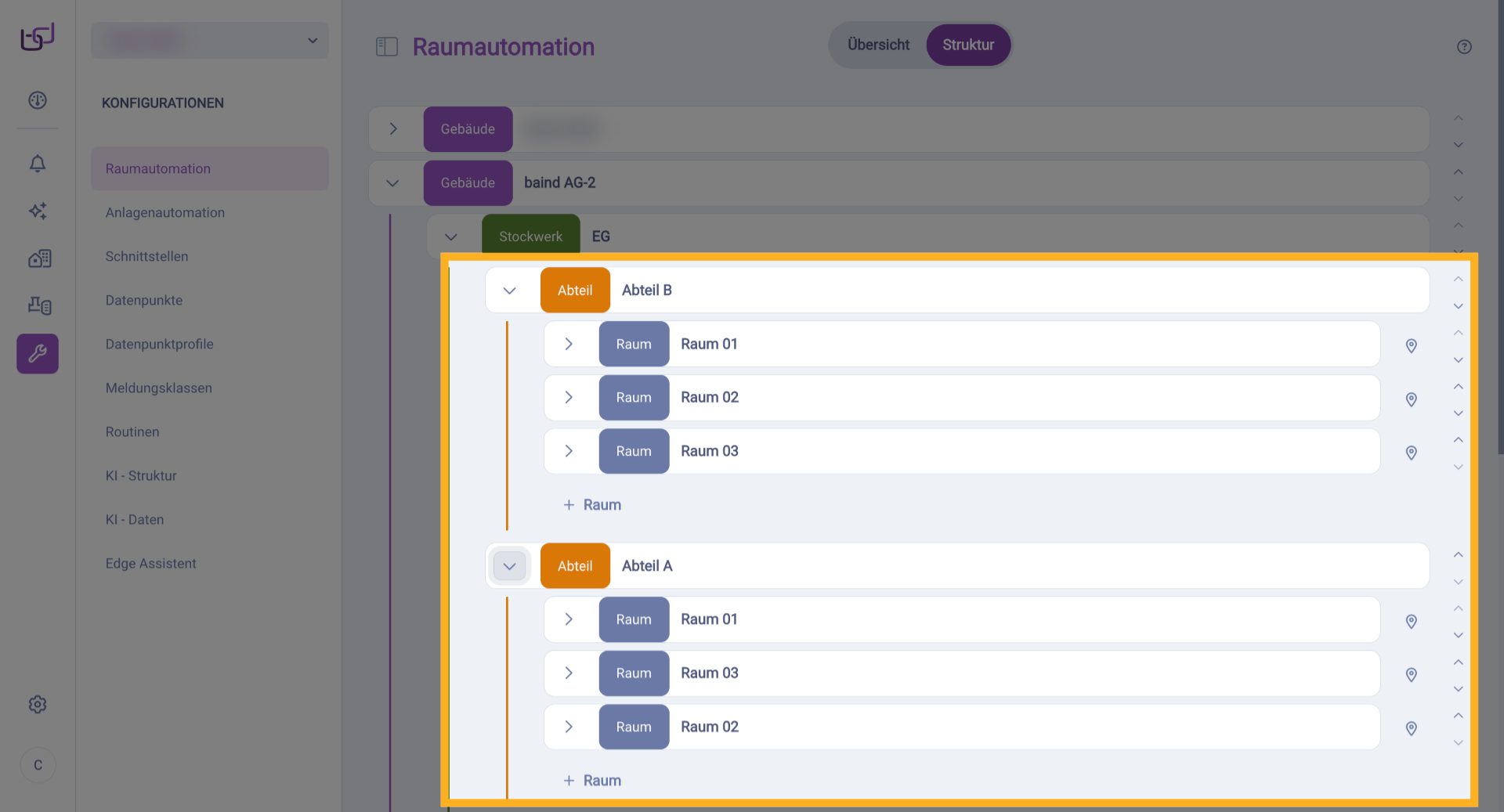
Task: Click location pin for Raum 02 in Abteil A
Action: 1411,728
